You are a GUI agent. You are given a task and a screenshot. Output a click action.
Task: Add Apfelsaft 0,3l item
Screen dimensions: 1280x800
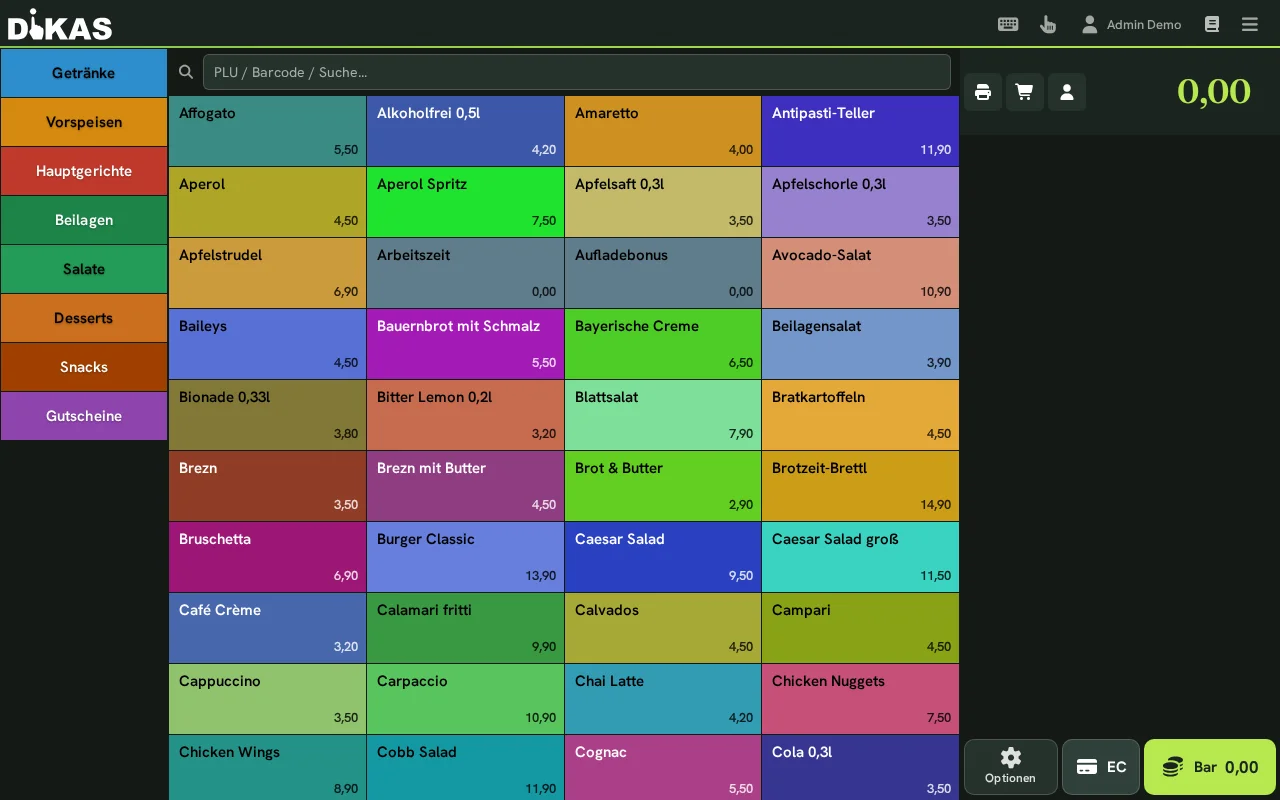(663, 202)
